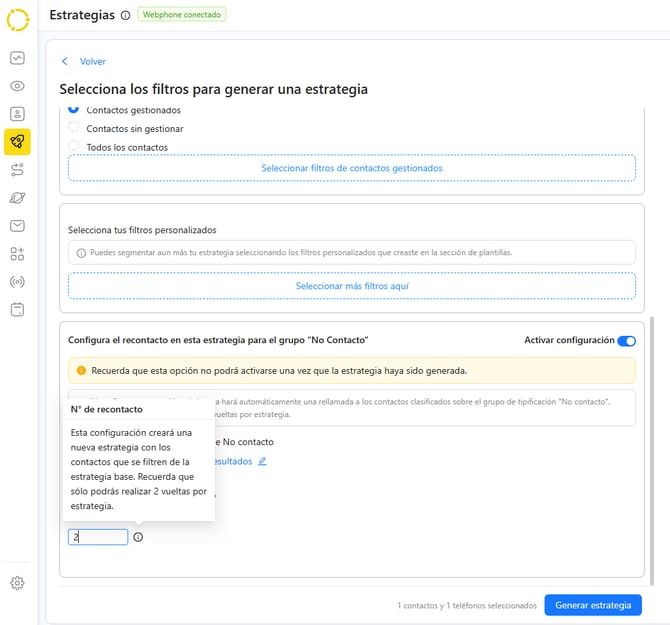Click the Webphone conectado status badge

click(182, 15)
